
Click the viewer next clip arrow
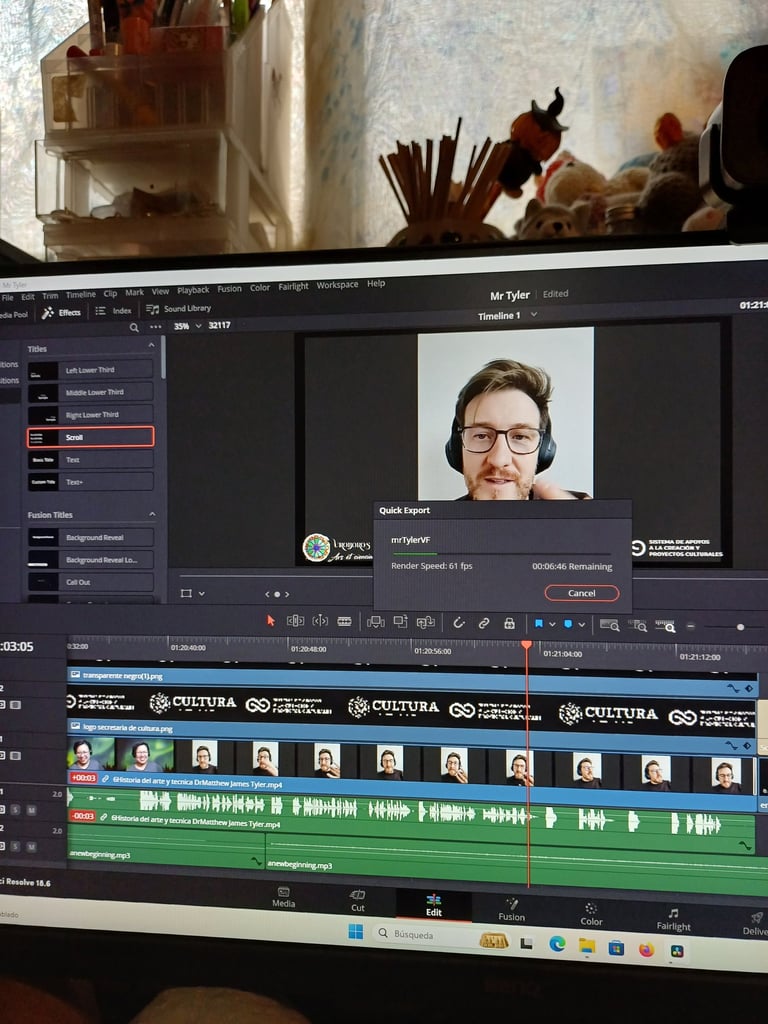(287, 594)
